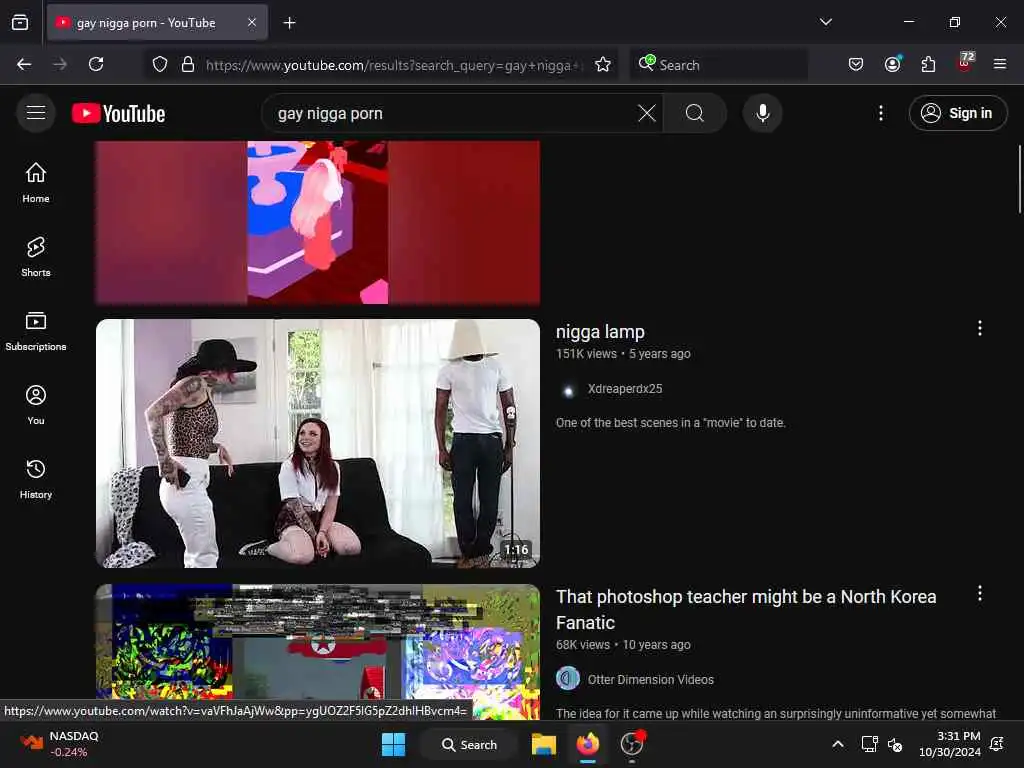This screenshot has height=768, width=1024.
Task: Switch to Firefox in the taskbar
Action: coord(588,744)
